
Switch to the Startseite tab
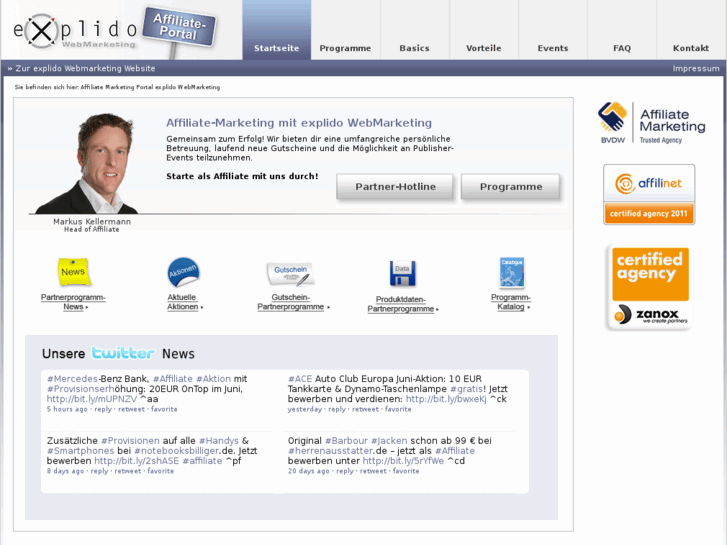277,30
